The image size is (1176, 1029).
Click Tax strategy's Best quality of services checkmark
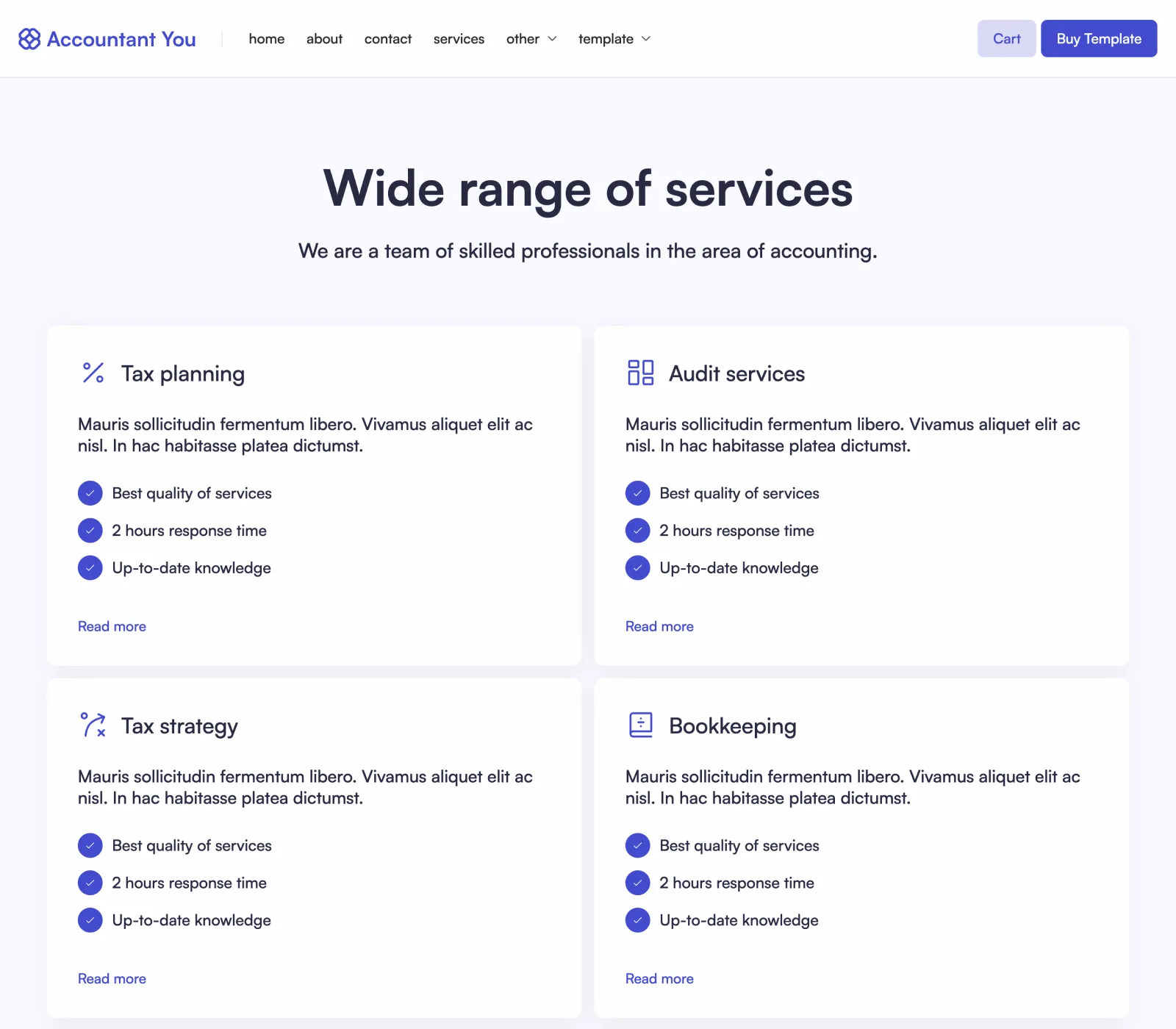90,845
